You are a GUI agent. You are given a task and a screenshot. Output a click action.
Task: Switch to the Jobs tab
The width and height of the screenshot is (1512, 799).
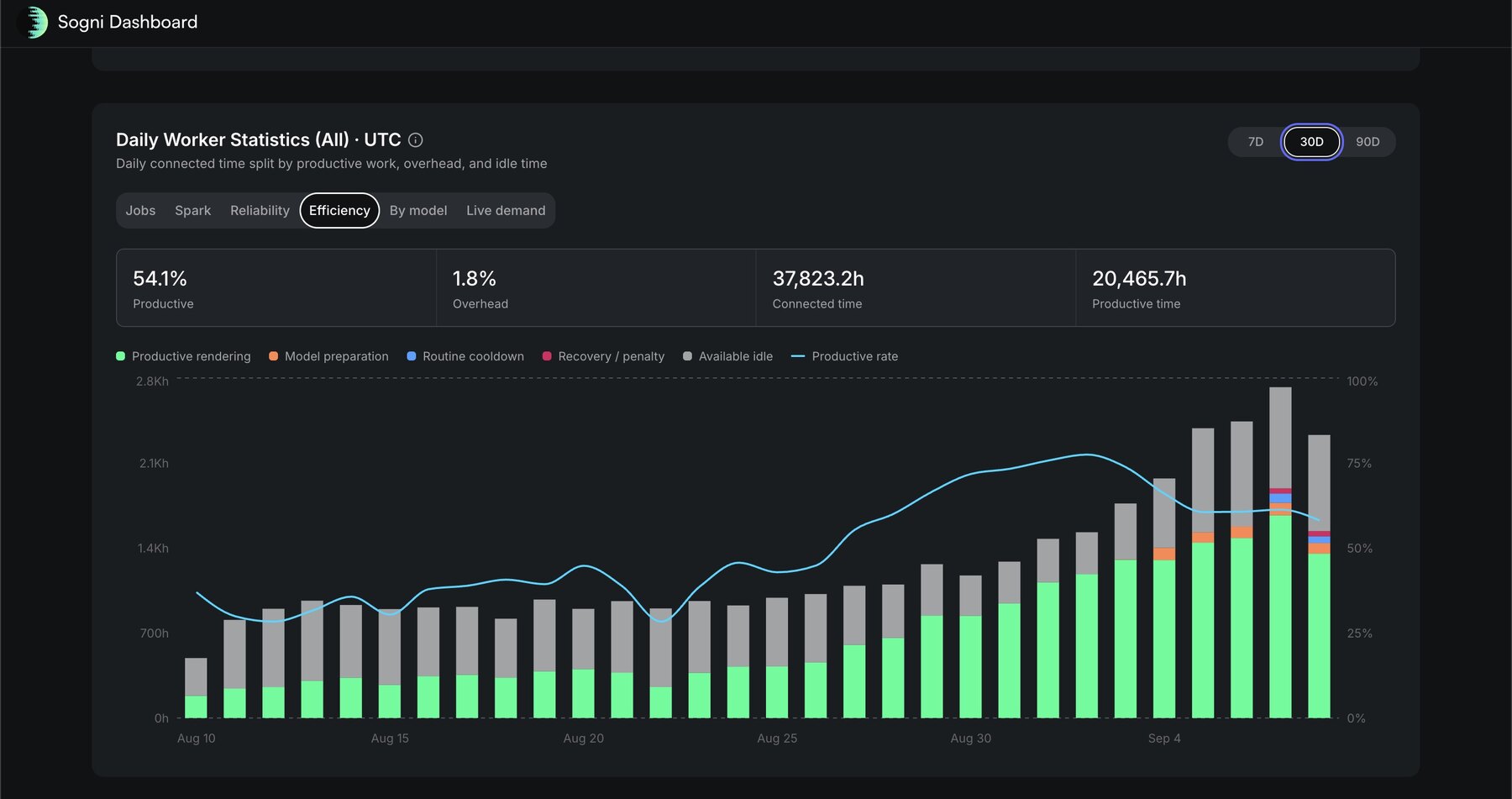[140, 211]
